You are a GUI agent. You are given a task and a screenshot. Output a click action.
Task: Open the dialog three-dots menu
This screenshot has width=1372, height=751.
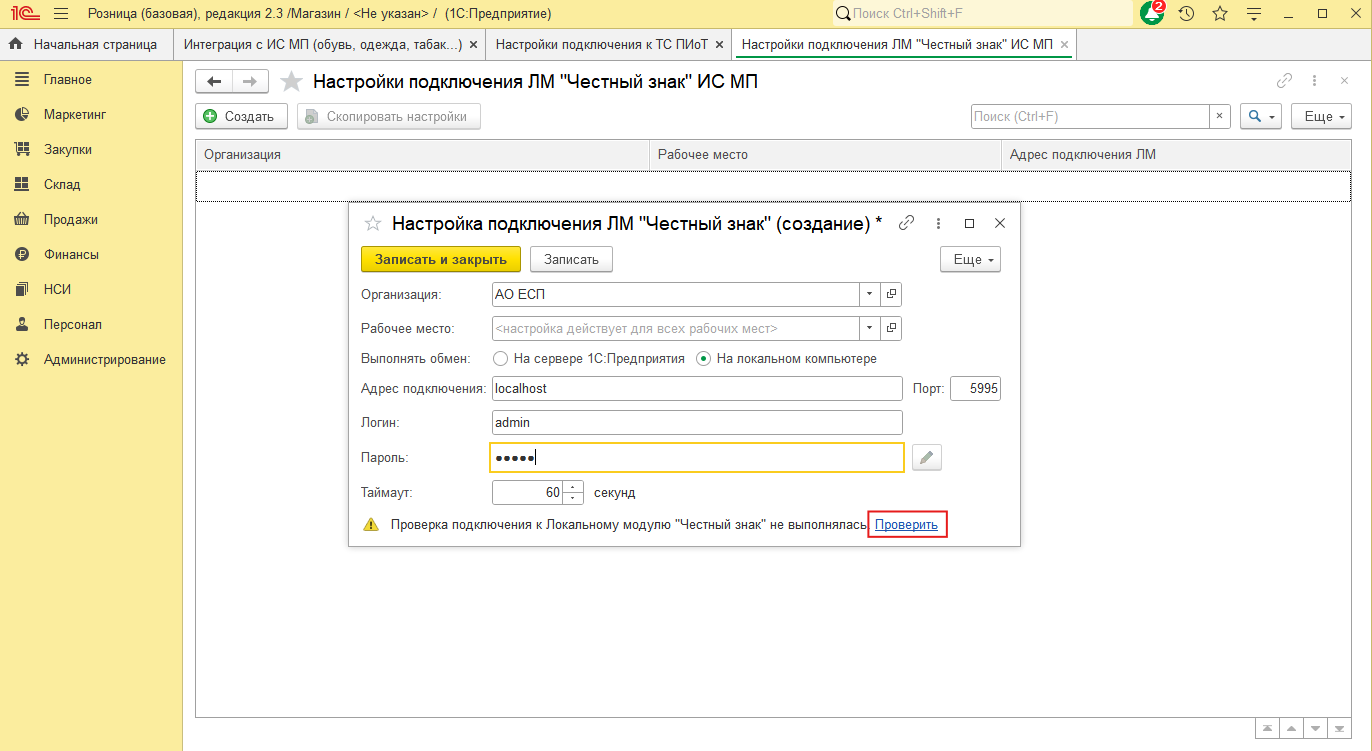click(938, 224)
